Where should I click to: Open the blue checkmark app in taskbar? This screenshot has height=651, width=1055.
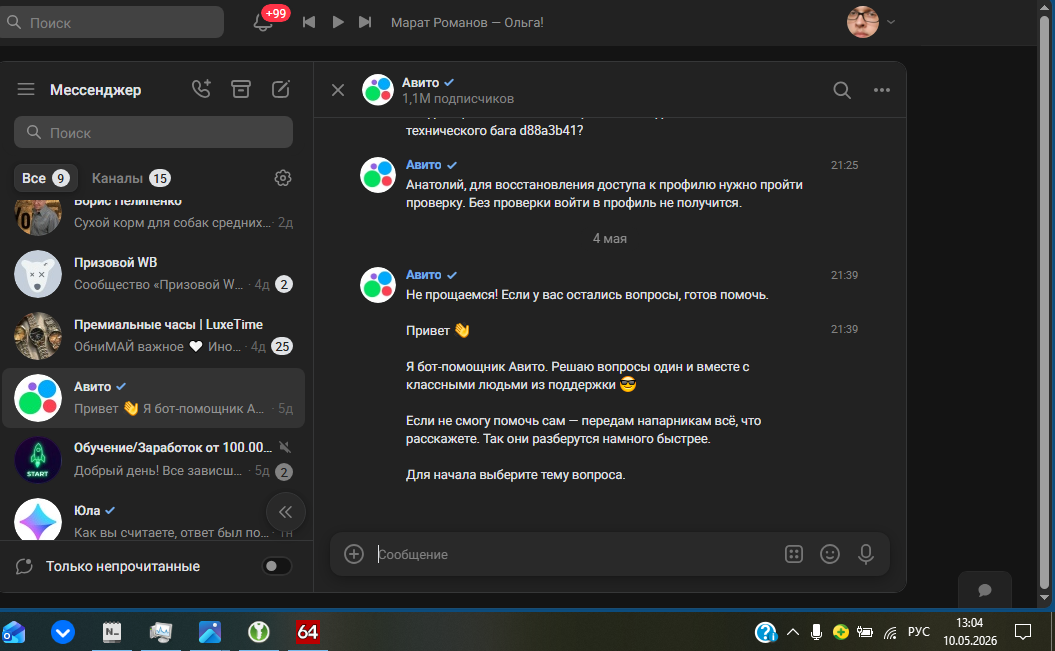point(63,632)
